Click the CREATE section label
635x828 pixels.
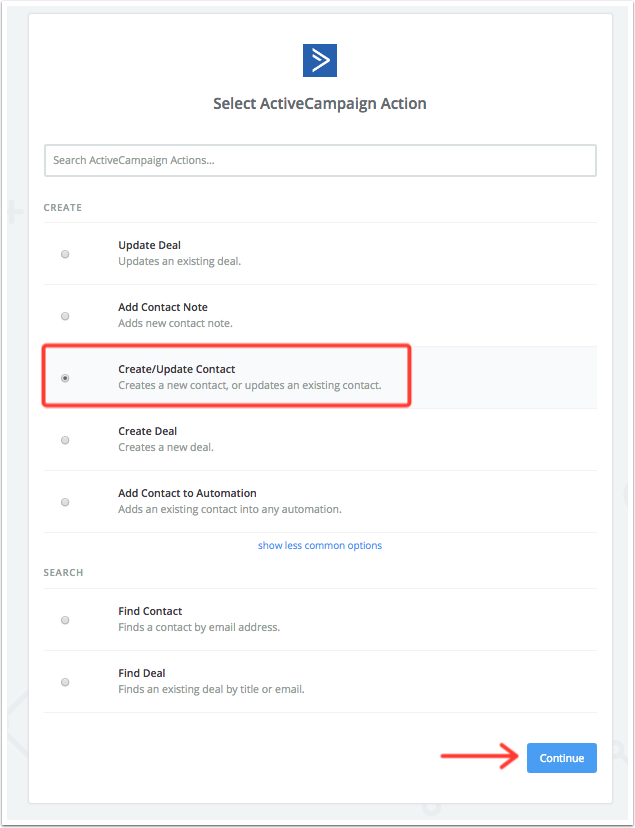coord(63,208)
